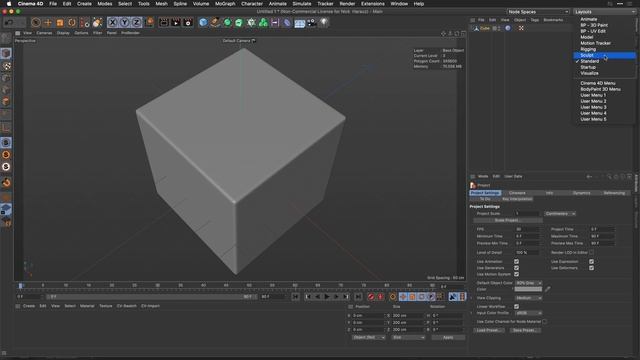Open the Layouts dropdown
The height and width of the screenshot is (360, 640).
point(605,12)
